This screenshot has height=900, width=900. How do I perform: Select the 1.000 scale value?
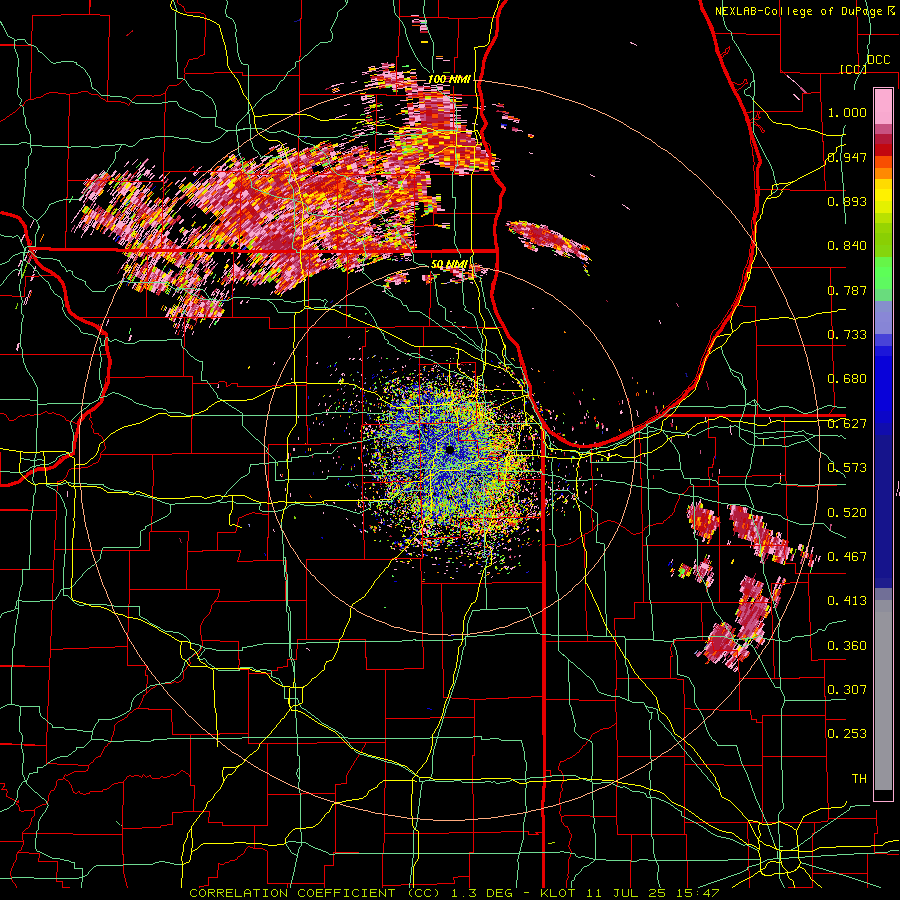[847, 112]
